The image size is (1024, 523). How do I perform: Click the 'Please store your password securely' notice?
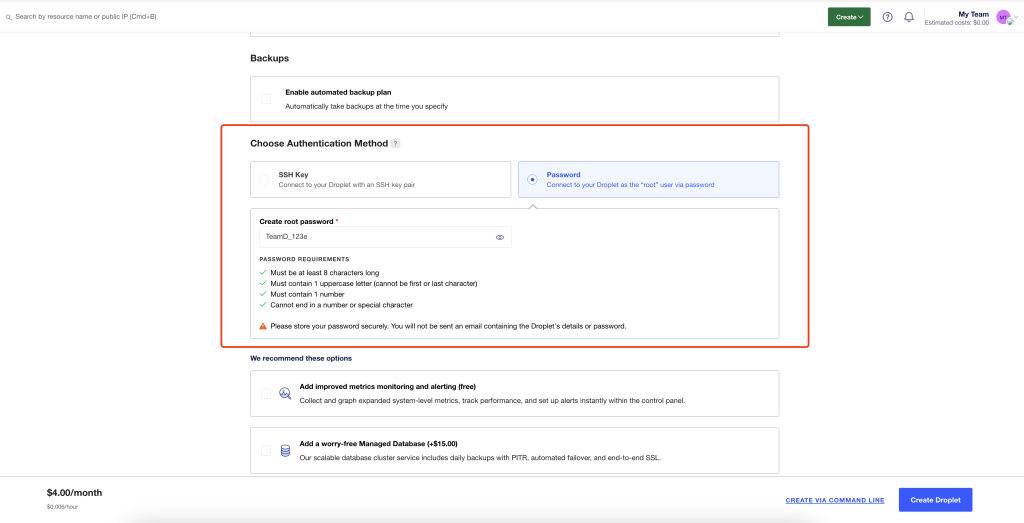pyautogui.click(x=449, y=326)
